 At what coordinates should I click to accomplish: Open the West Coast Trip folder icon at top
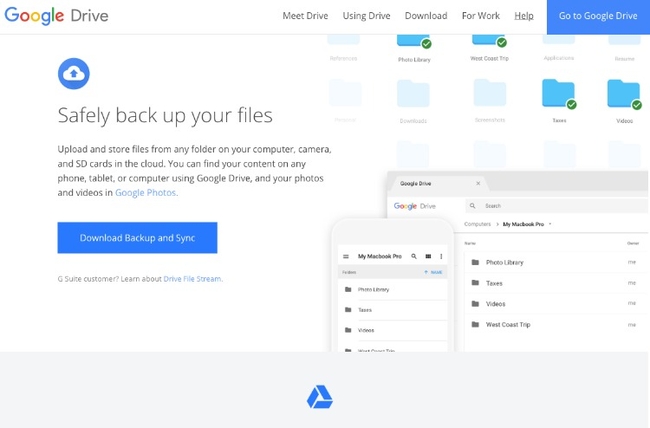pos(489,41)
